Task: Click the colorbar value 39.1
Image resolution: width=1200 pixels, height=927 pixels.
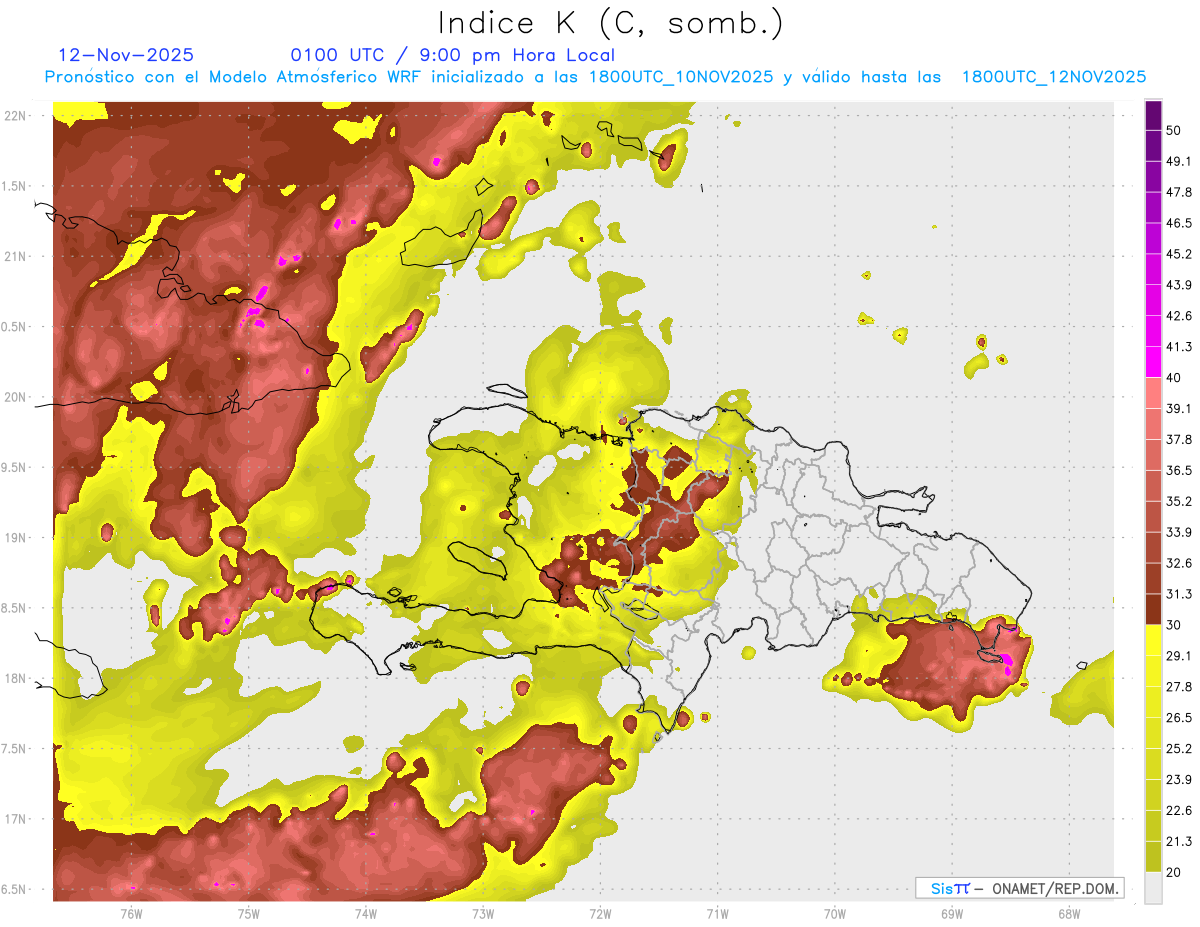Action: point(1179,408)
